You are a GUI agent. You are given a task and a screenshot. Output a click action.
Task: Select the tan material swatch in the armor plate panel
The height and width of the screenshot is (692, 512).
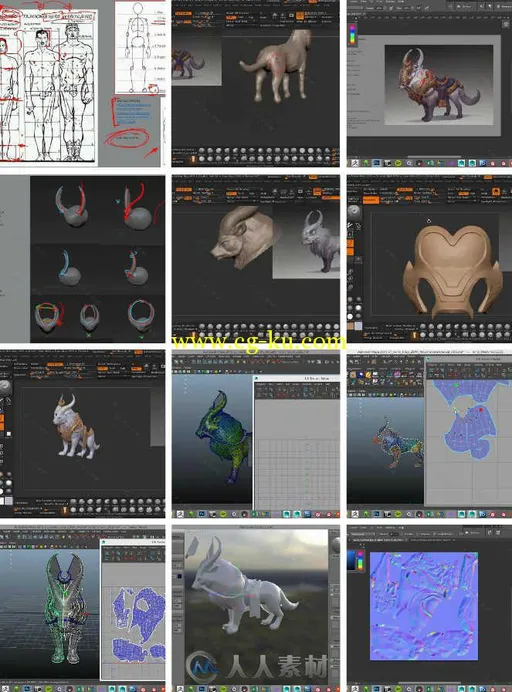(x=350, y=326)
